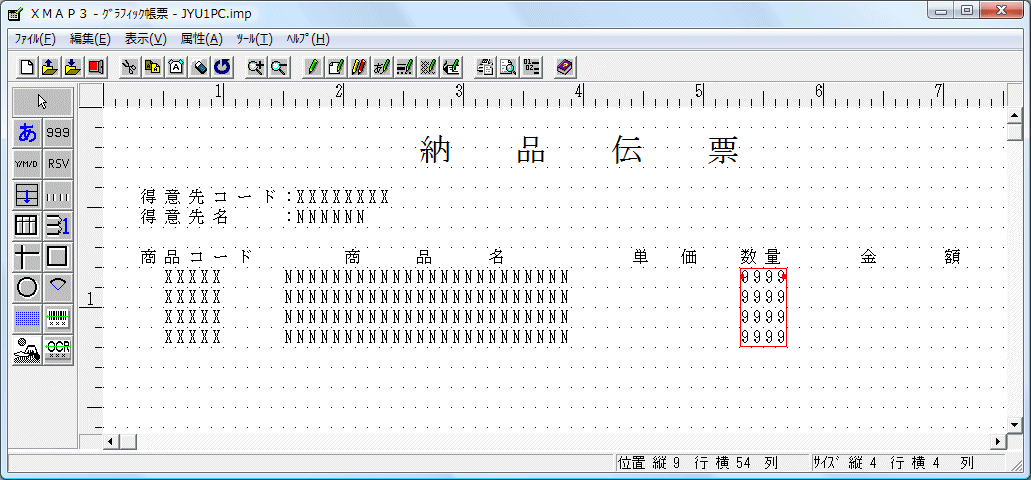Click the pencil with page icon
This screenshot has width=1031, height=480.
pyautogui.click(x=336, y=67)
